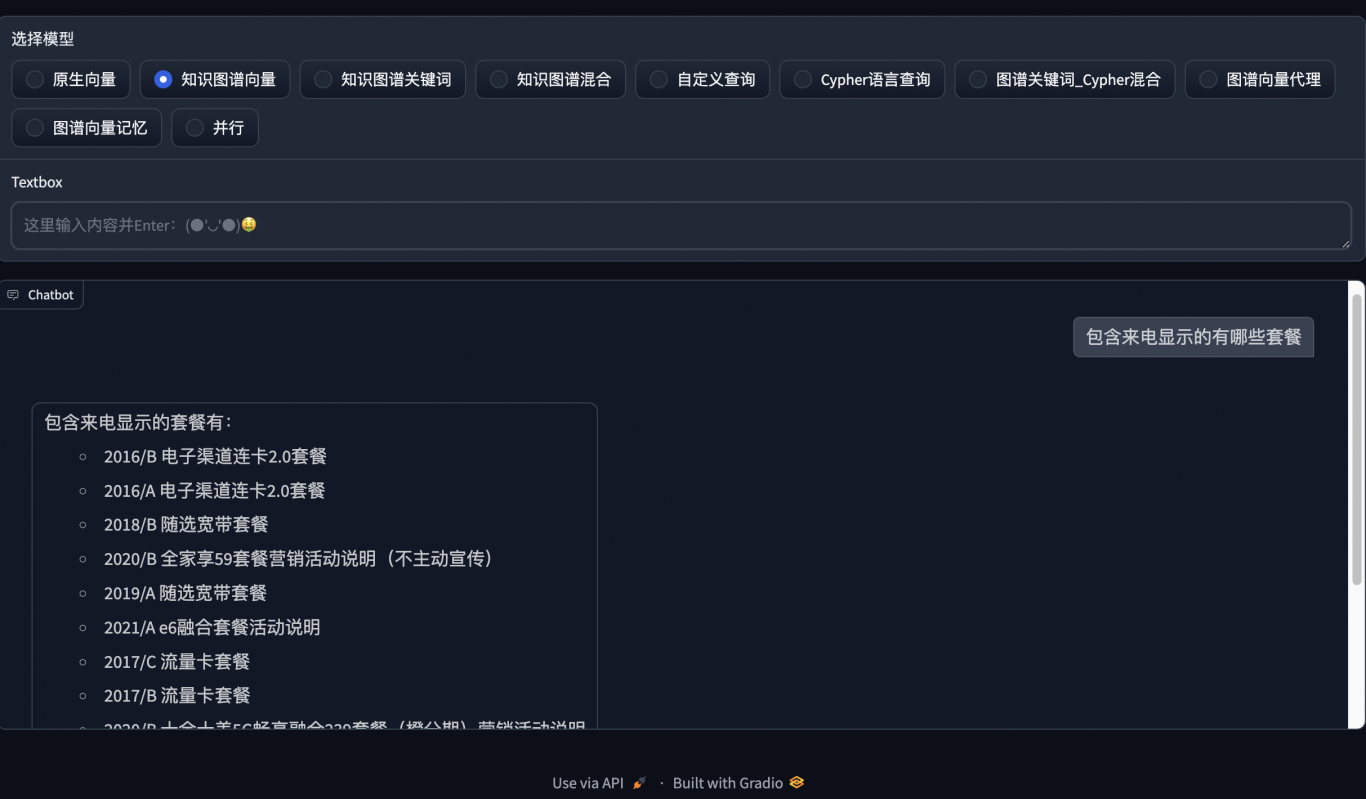Choose the 图谱向量记忆 model
Image resolution: width=1366 pixels, height=799 pixels.
coord(86,127)
